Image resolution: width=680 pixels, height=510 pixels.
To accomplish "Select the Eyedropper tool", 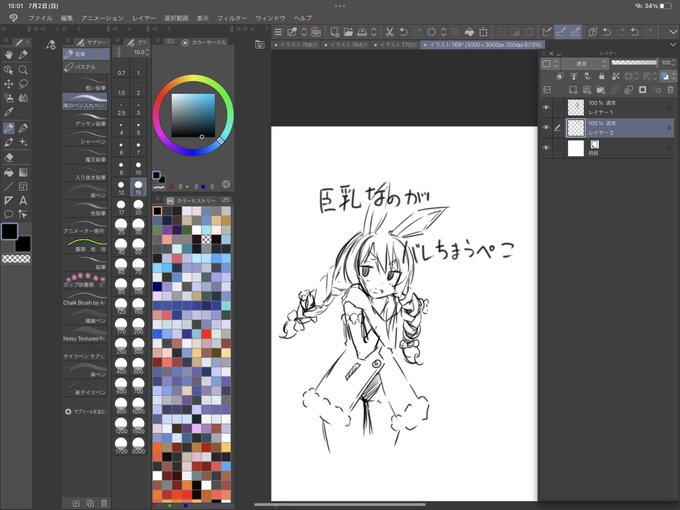I will (9, 111).
